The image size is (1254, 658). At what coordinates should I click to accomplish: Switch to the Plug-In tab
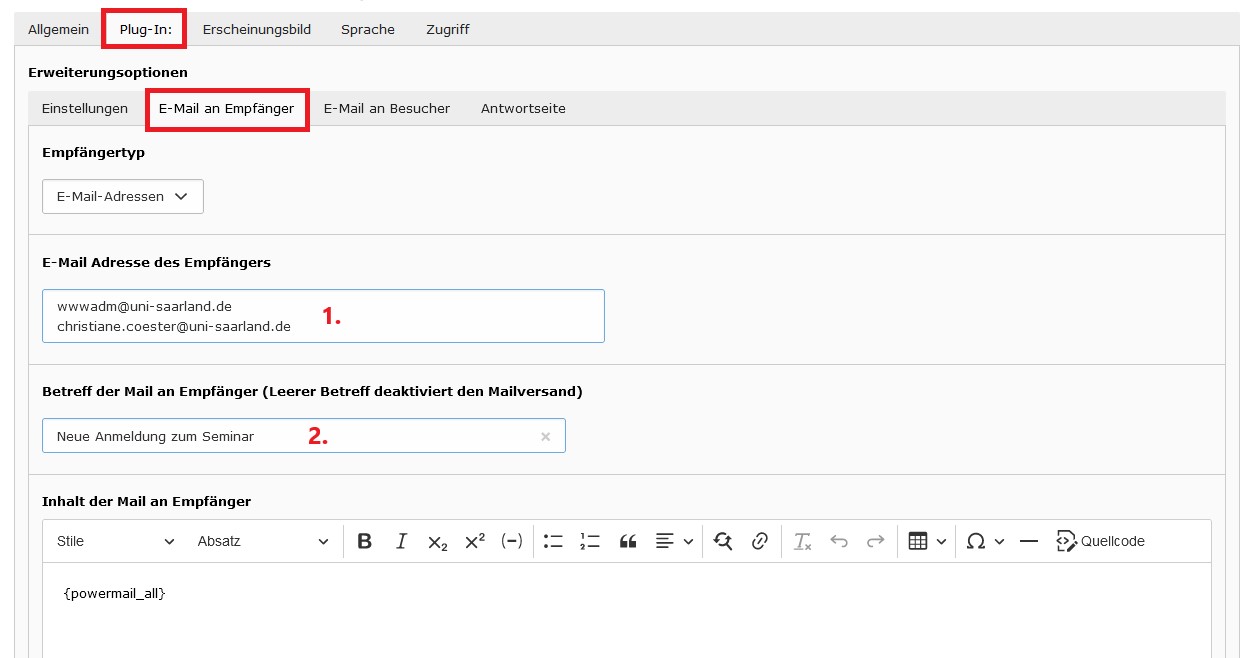coord(145,29)
